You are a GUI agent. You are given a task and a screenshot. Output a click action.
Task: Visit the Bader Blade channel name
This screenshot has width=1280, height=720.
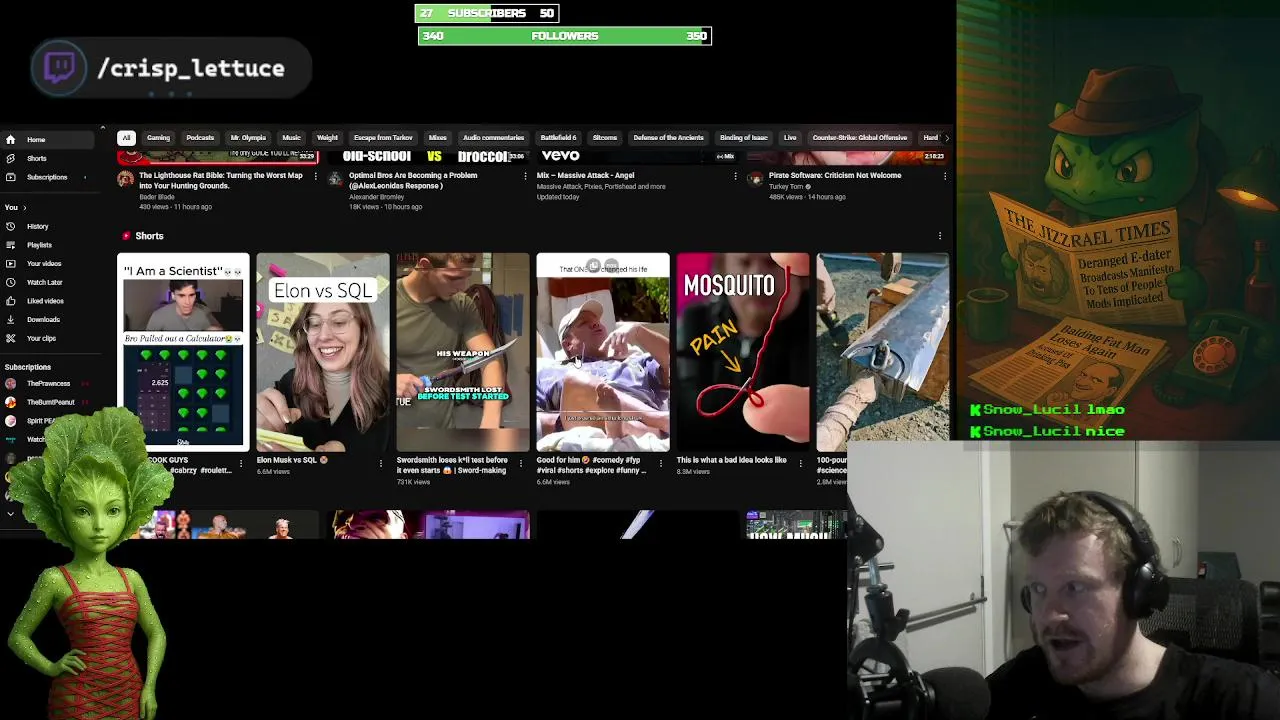click(x=157, y=197)
